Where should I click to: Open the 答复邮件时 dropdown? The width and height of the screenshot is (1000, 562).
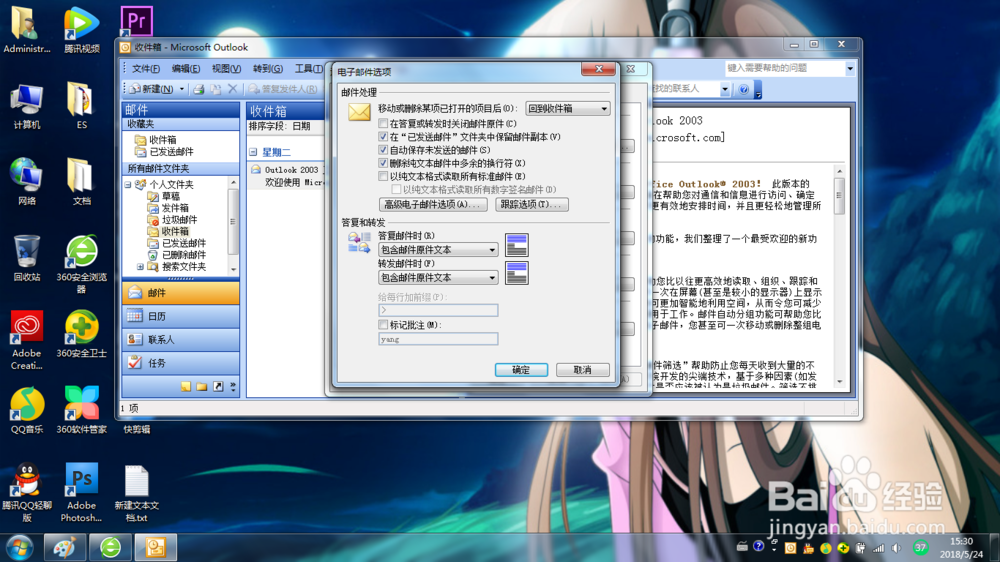(x=438, y=249)
